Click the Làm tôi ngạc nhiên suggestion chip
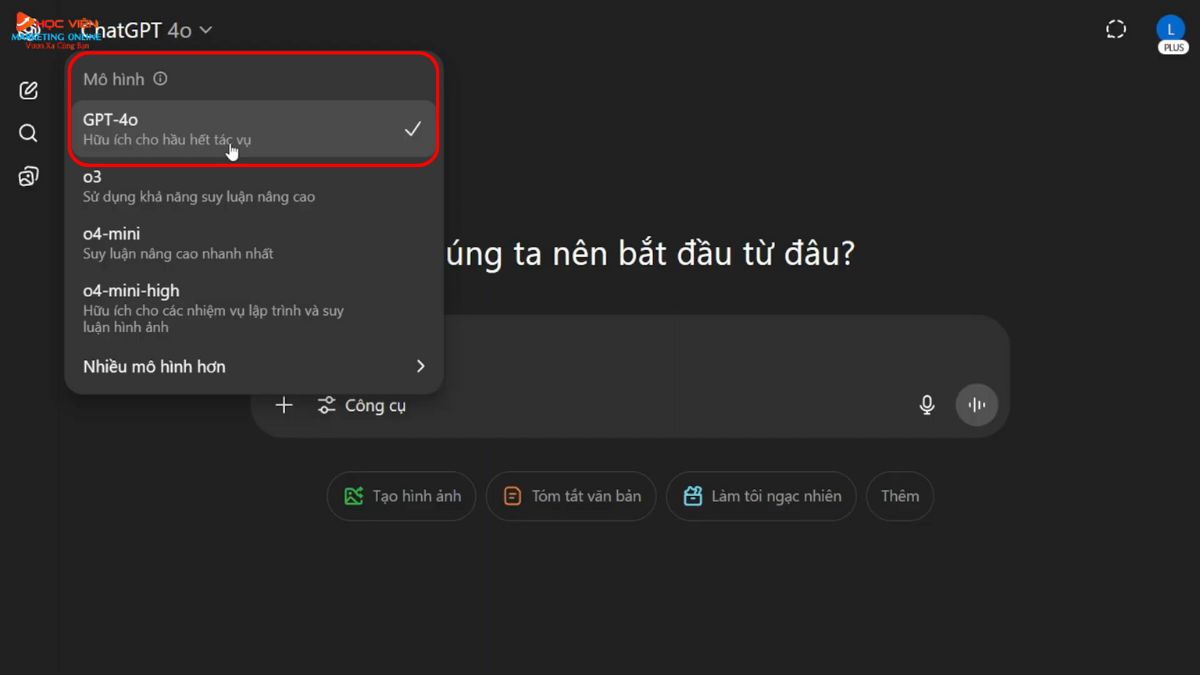Screen dimensions: 1200x675 761,496
